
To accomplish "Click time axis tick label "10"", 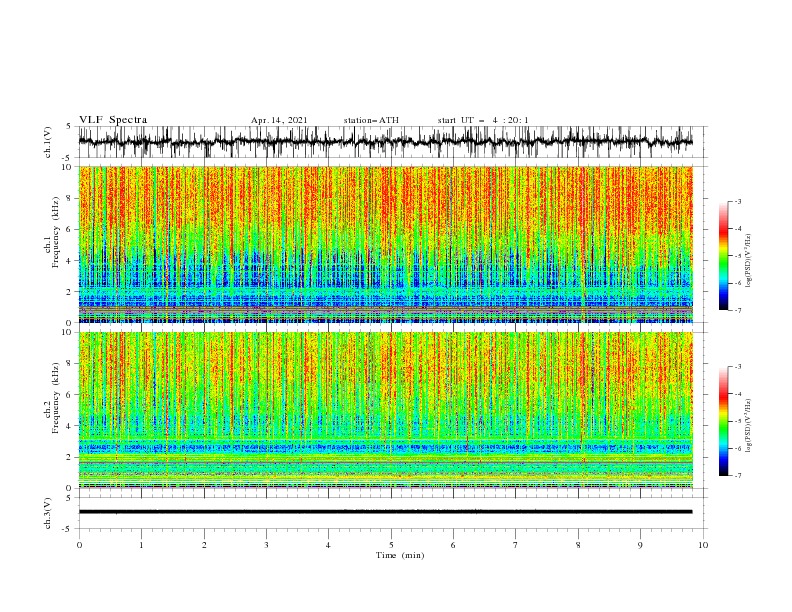I will coord(703,545).
